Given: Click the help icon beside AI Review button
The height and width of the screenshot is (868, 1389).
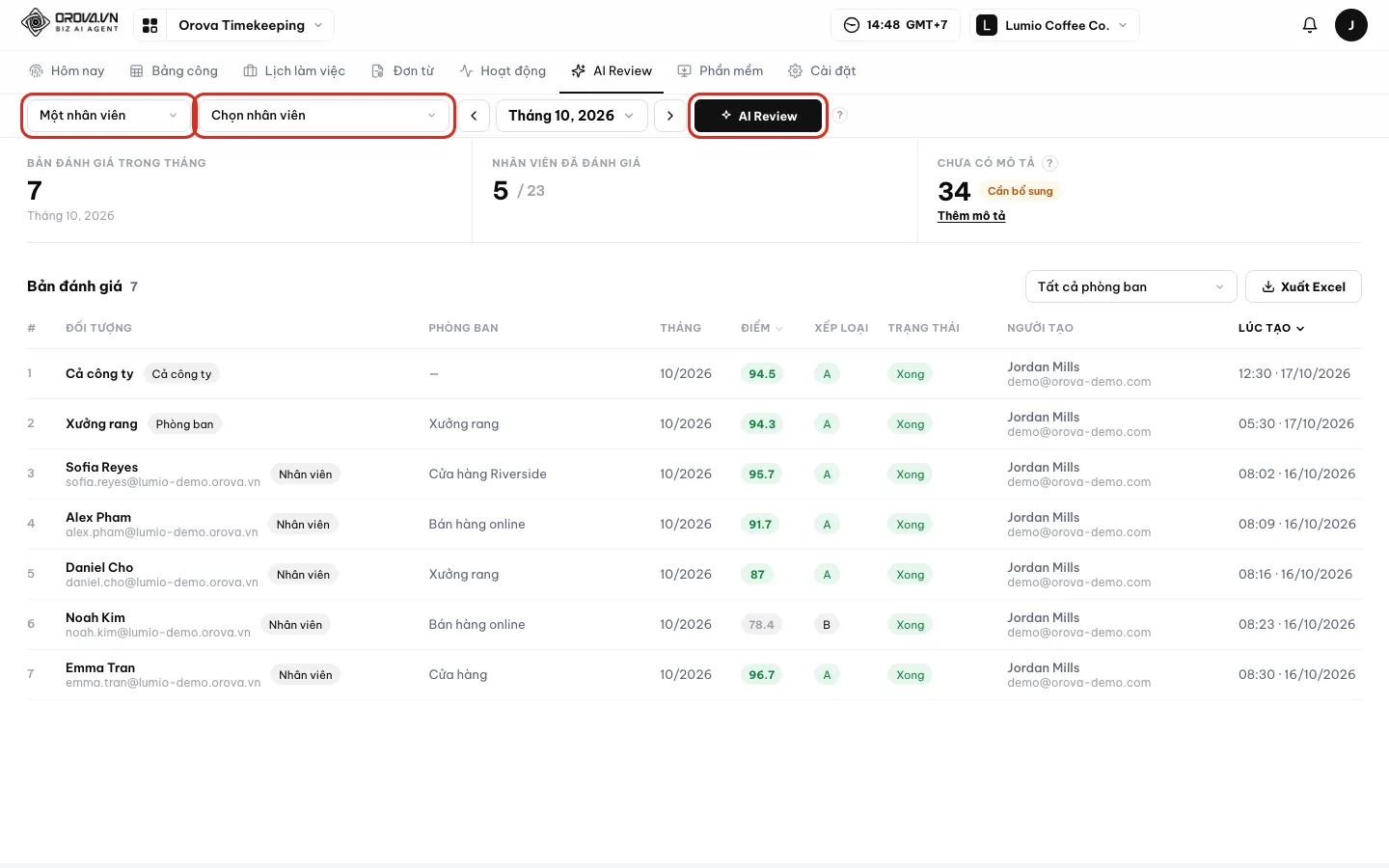Looking at the screenshot, I should (x=840, y=115).
